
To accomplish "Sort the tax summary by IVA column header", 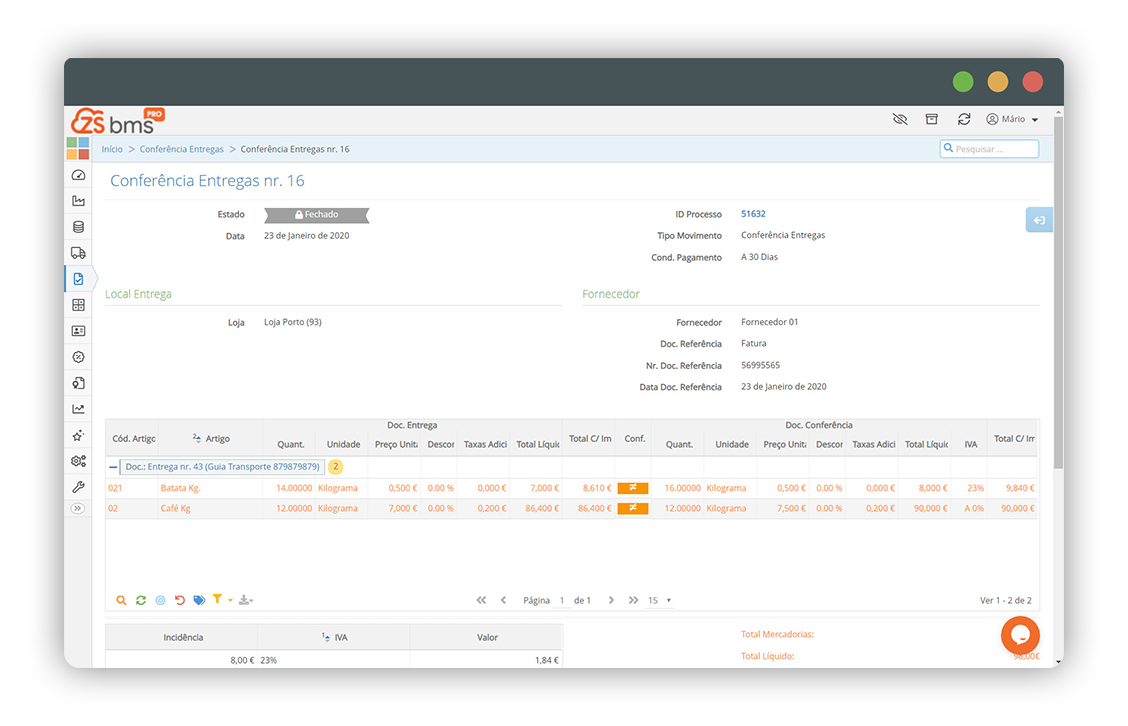I will pos(335,637).
